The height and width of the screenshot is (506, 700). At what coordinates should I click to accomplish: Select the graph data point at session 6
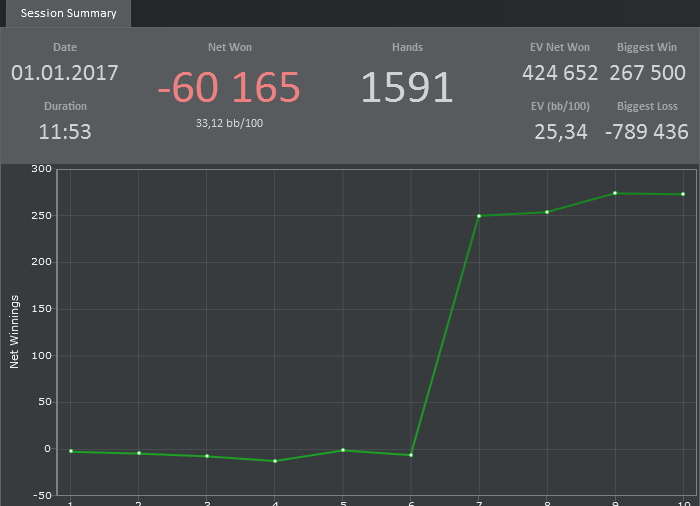411,455
